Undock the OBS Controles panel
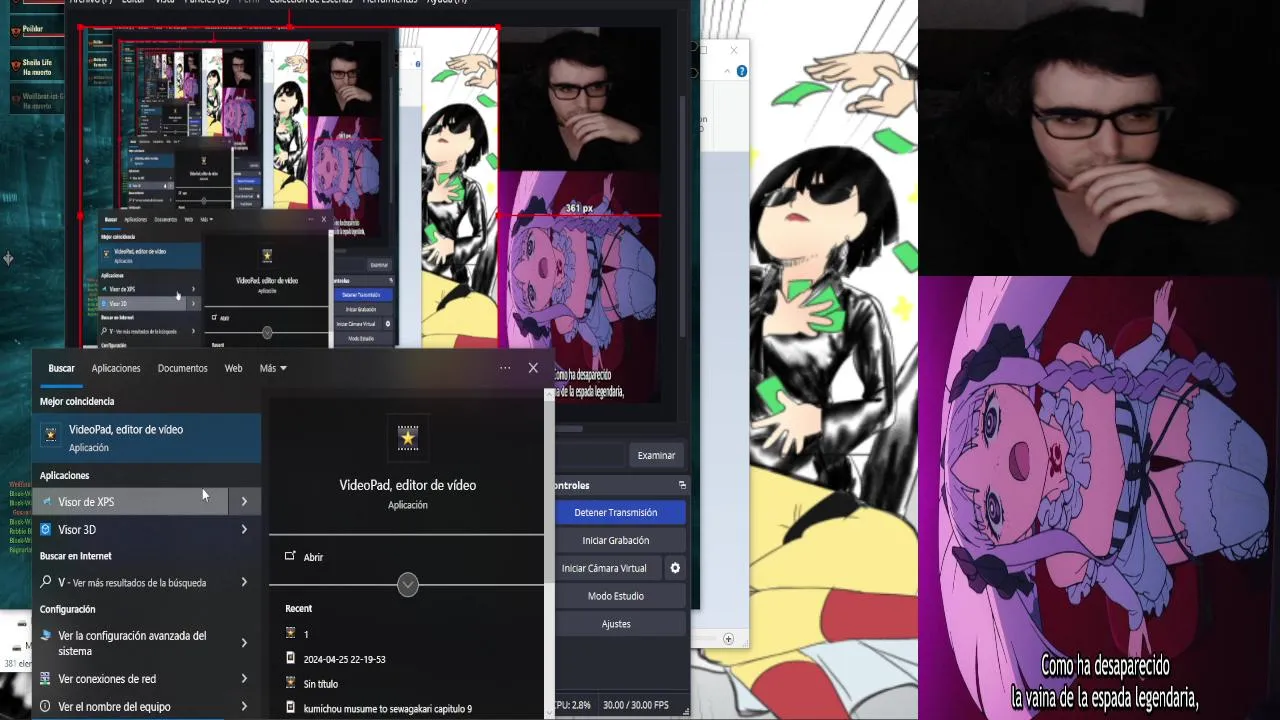Image resolution: width=1280 pixels, height=720 pixels. point(682,485)
